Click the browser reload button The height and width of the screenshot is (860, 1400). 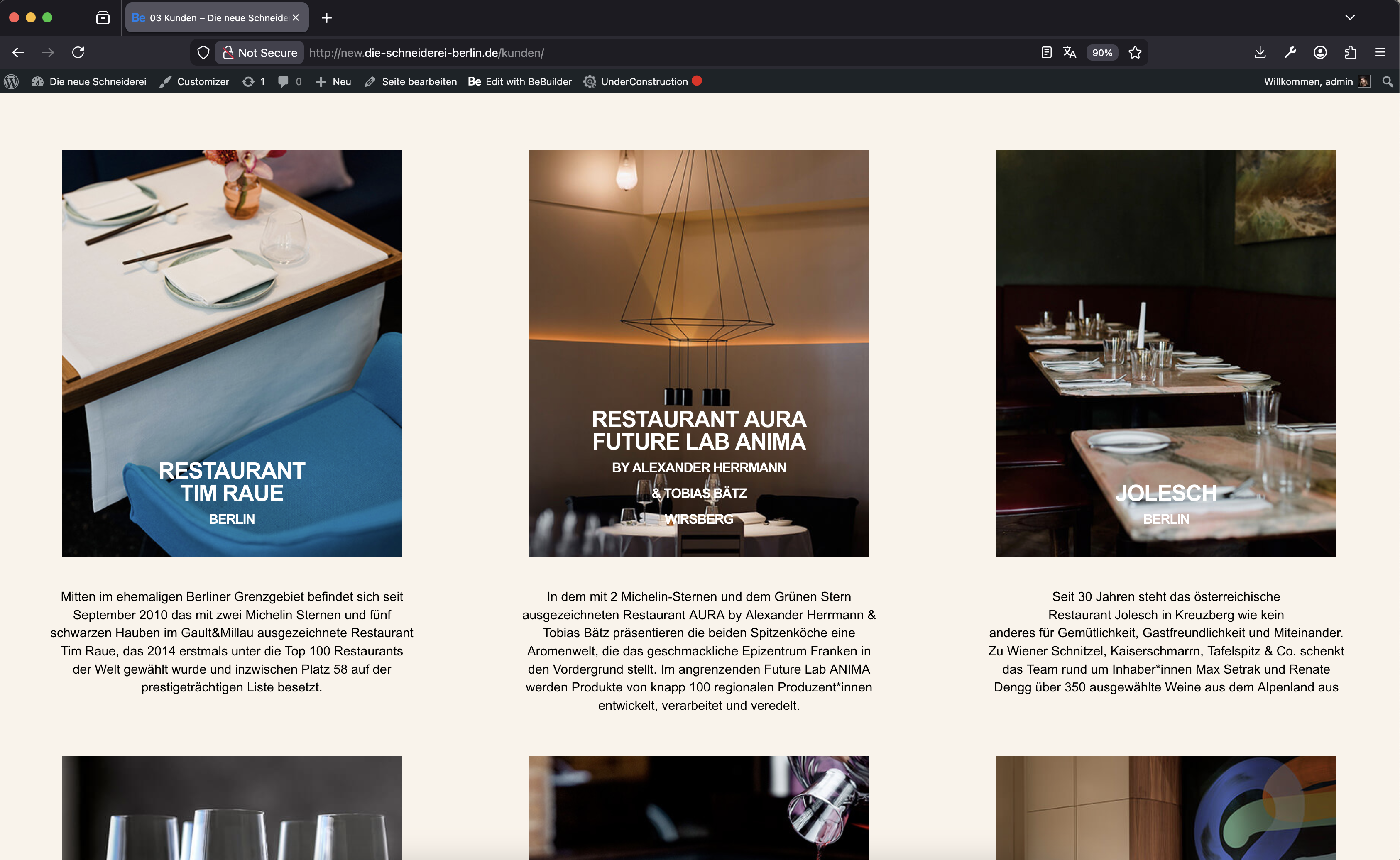[78, 52]
